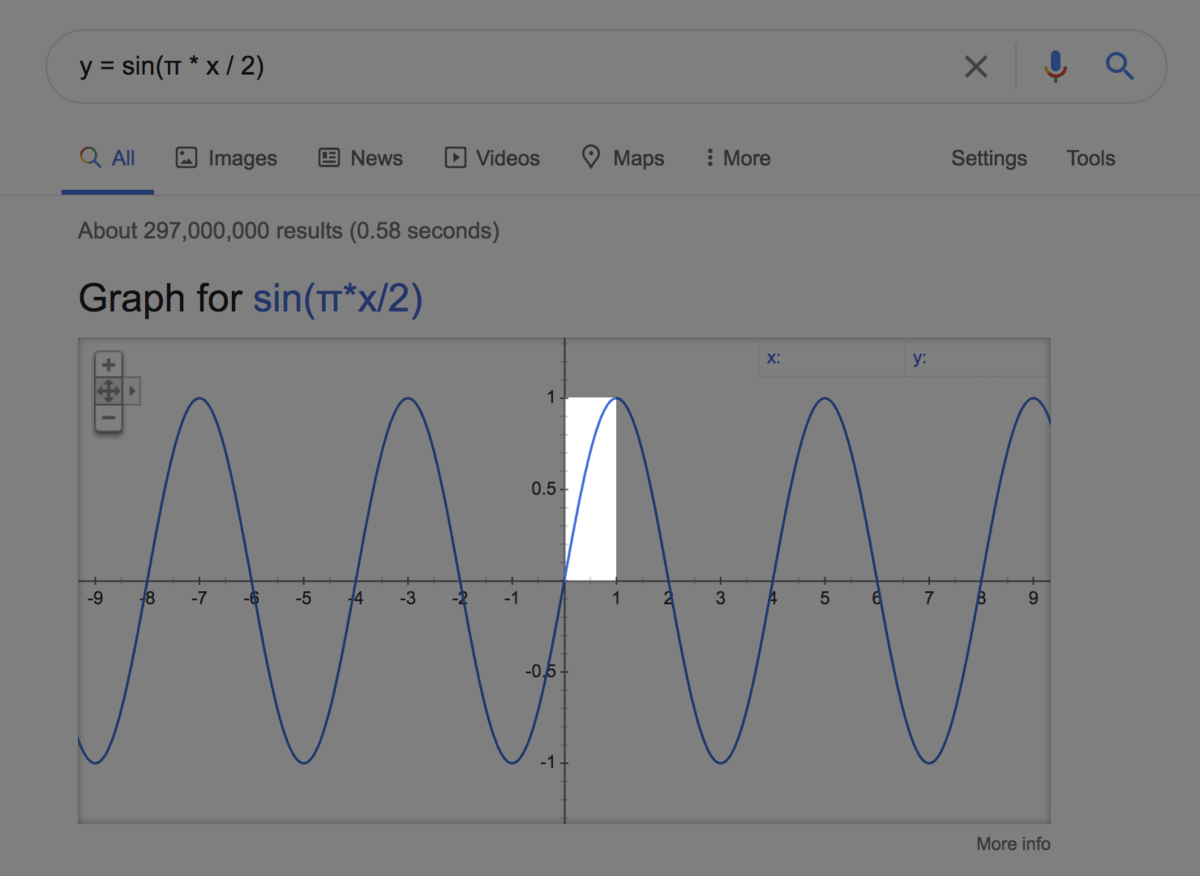This screenshot has height=876, width=1200.
Task: Zoom out of the graph with minus
Action: coord(108,418)
